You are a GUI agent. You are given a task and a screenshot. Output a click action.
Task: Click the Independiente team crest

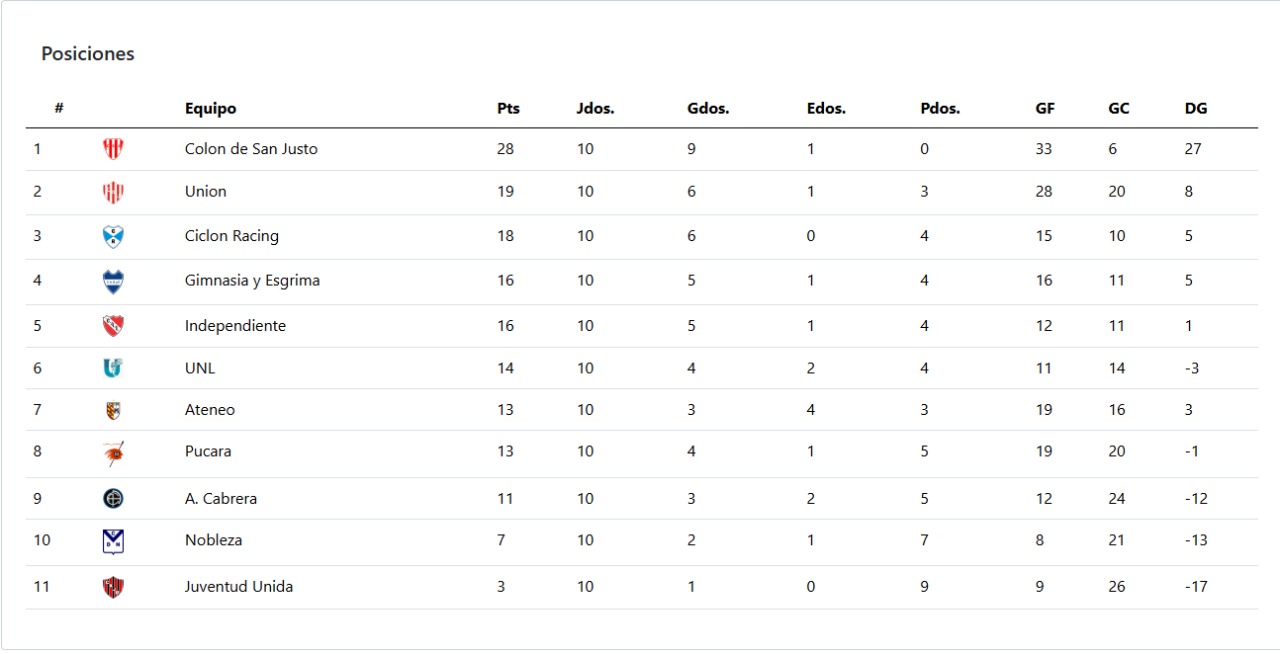(x=113, y=326)
